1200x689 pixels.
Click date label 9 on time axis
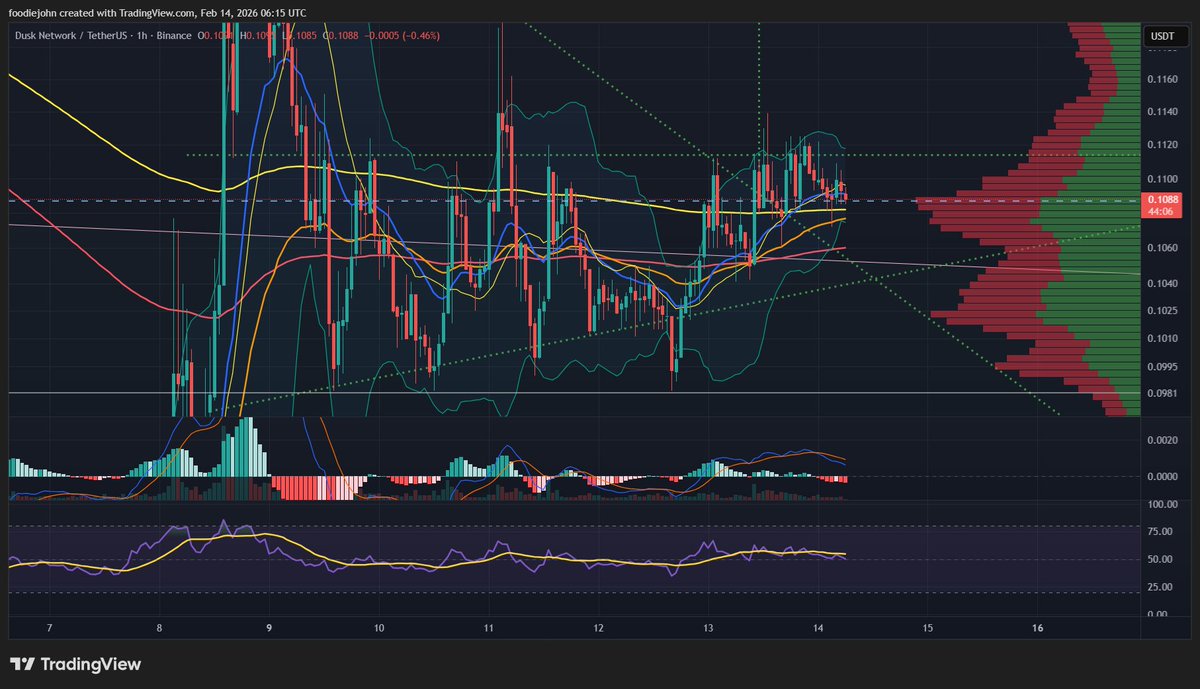pyautogui.click(x=269, y=628)
